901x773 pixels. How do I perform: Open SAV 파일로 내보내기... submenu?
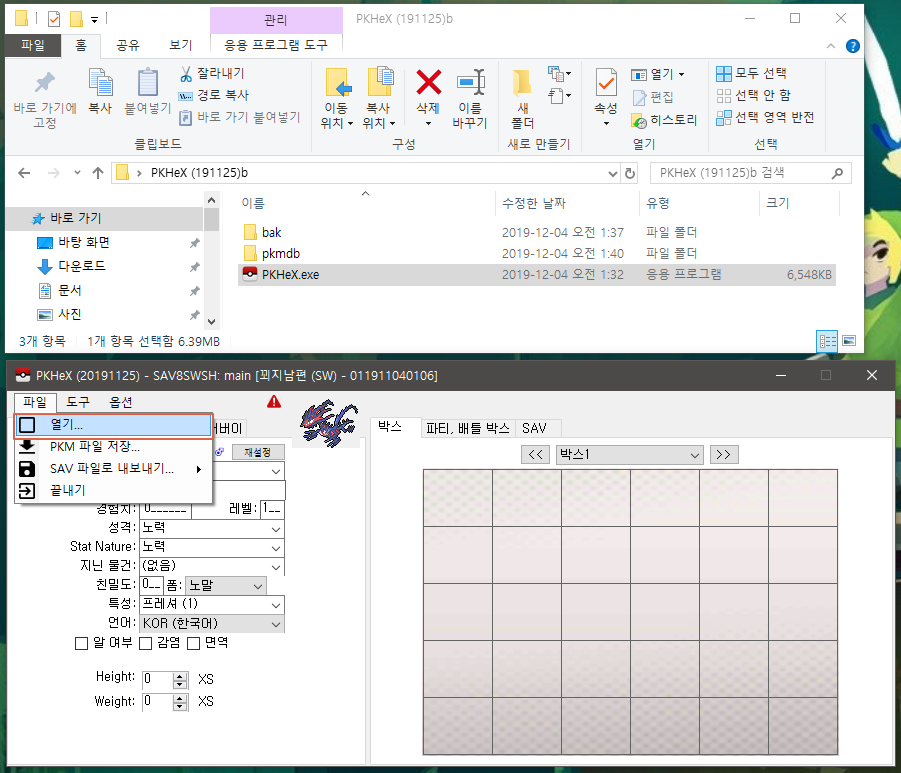(113, 469)
